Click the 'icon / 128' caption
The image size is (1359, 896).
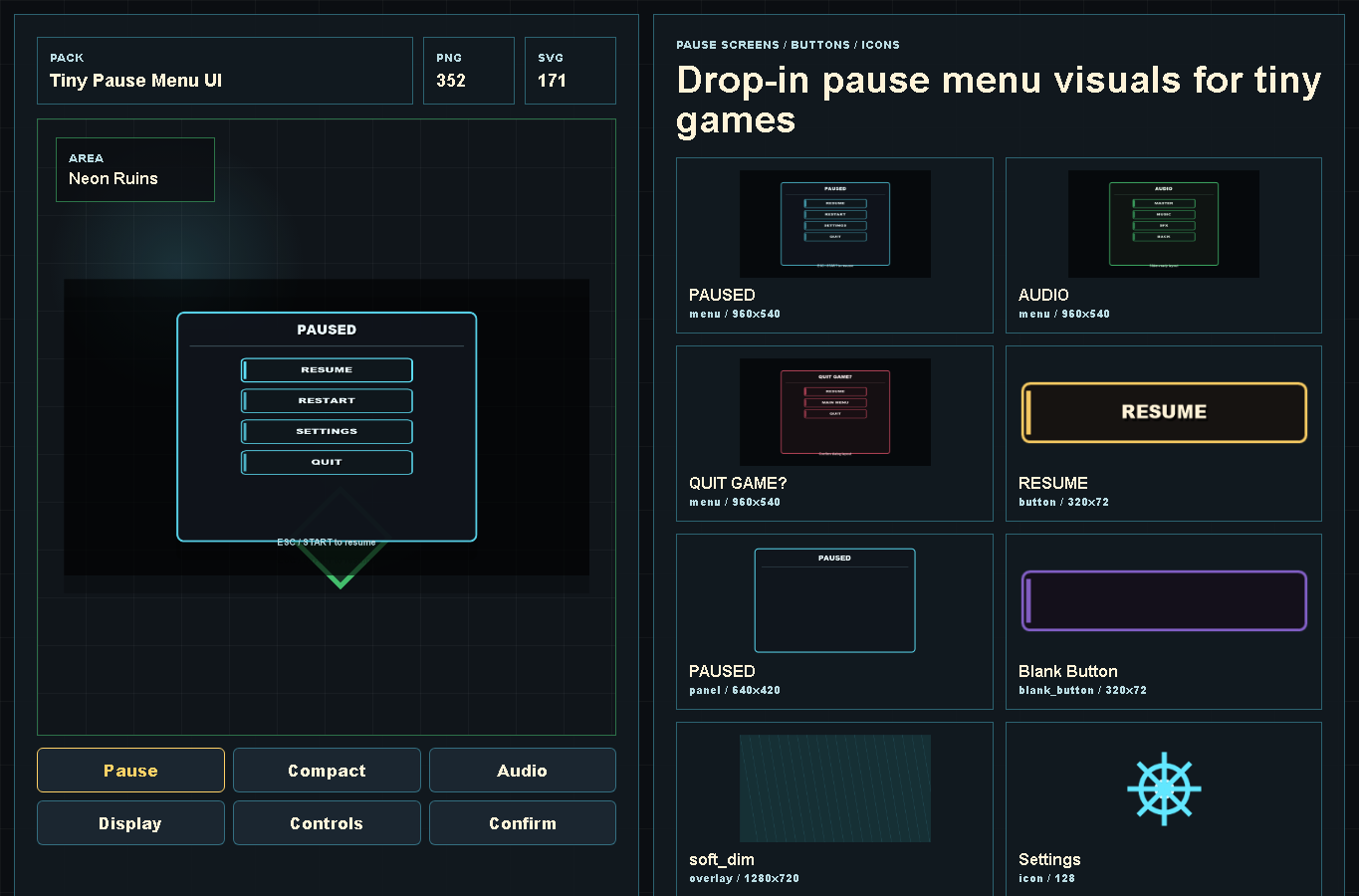pyautogui.click(x=1046, y=878)
